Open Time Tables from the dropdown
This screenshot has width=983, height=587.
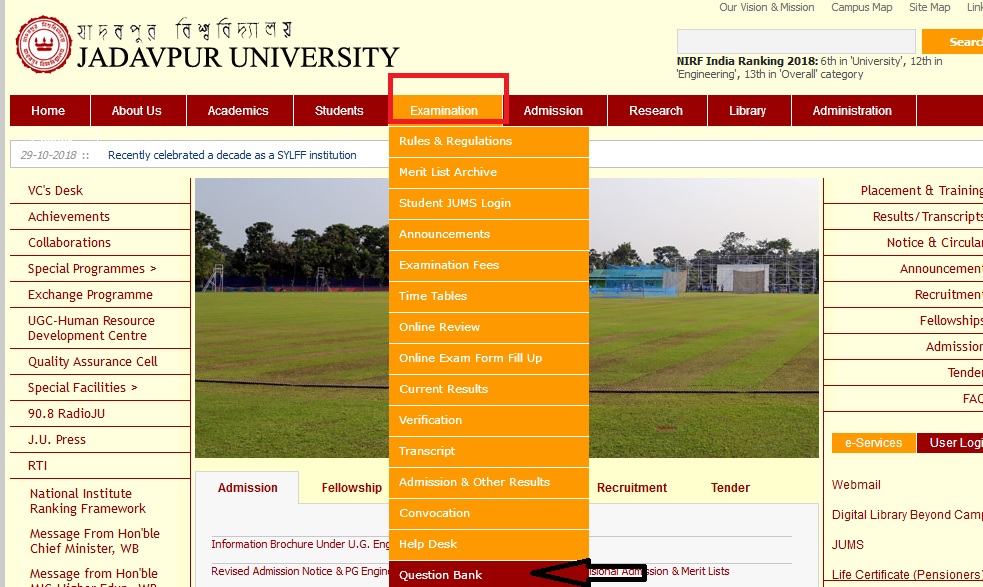point(488,296)
